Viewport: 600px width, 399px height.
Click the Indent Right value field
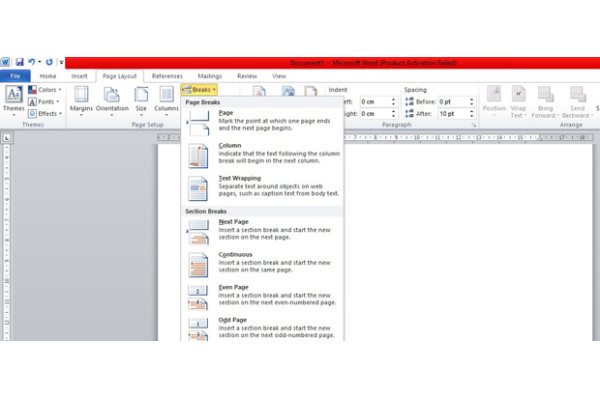pyautogui.click(x=375, y=114)
